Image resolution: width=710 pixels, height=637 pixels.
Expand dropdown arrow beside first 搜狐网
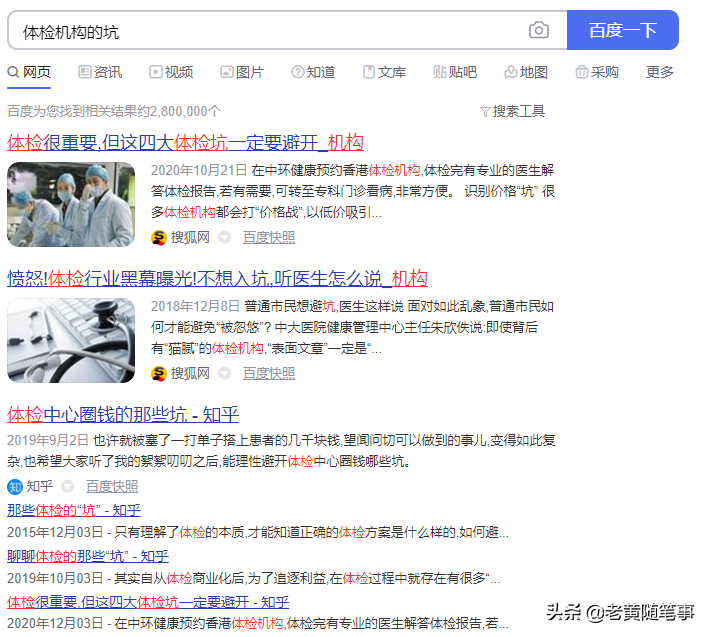click(x=225, y=237)
